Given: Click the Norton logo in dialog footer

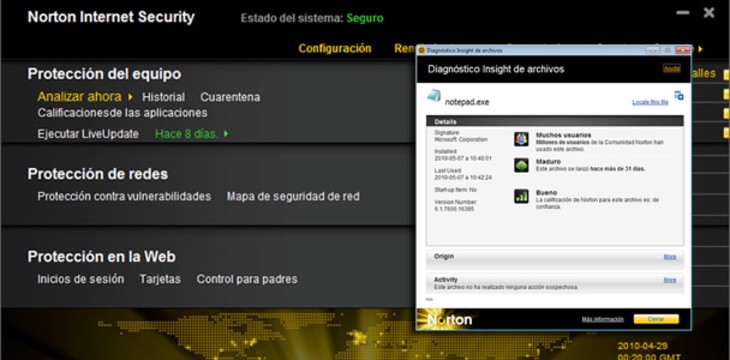Looking at the screenshot, I should click(445, 319).
